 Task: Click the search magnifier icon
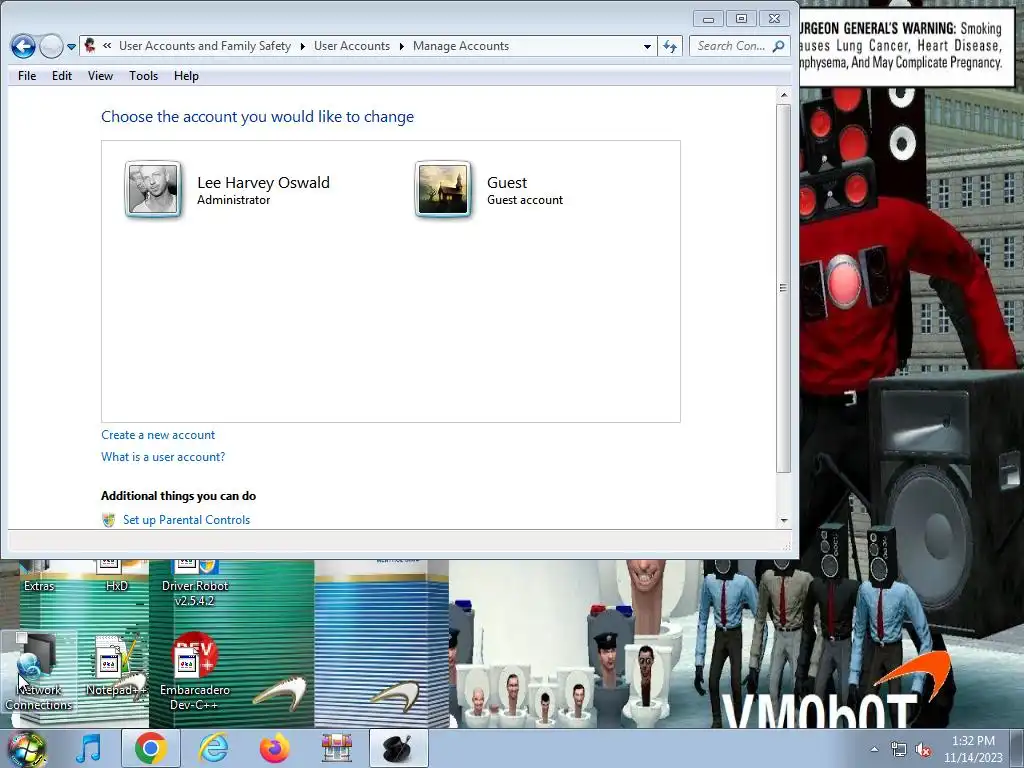tap(778, 46)
